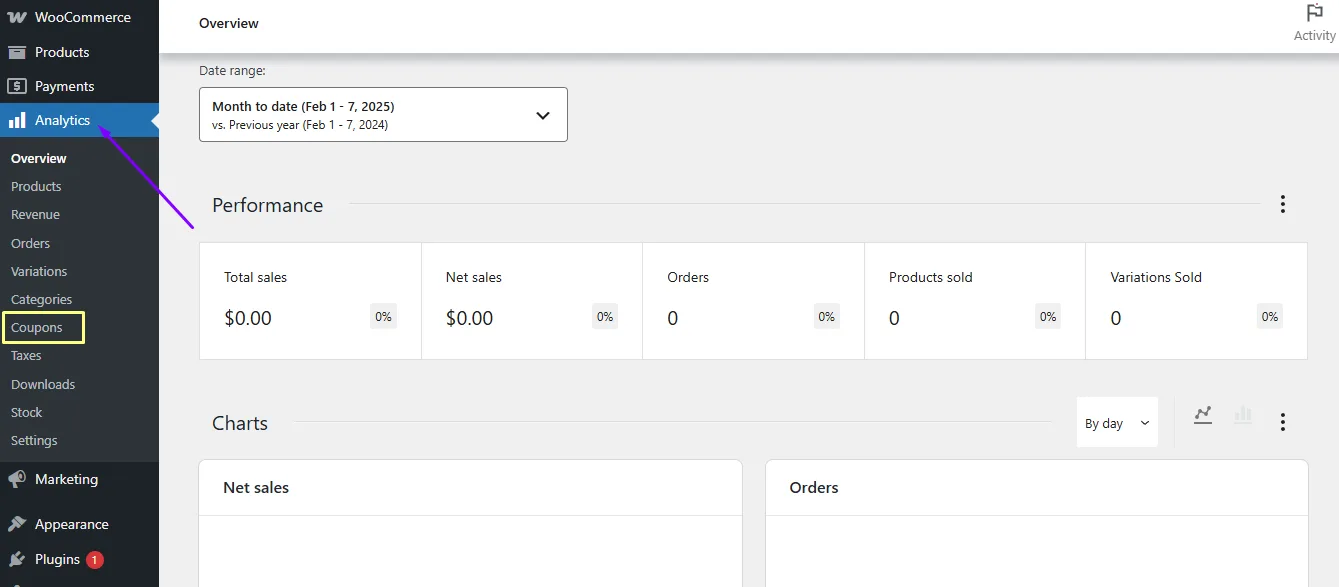Click the Plugins plug icon
The width and height of the screenshot is (1339, 587).
point(17,559)
